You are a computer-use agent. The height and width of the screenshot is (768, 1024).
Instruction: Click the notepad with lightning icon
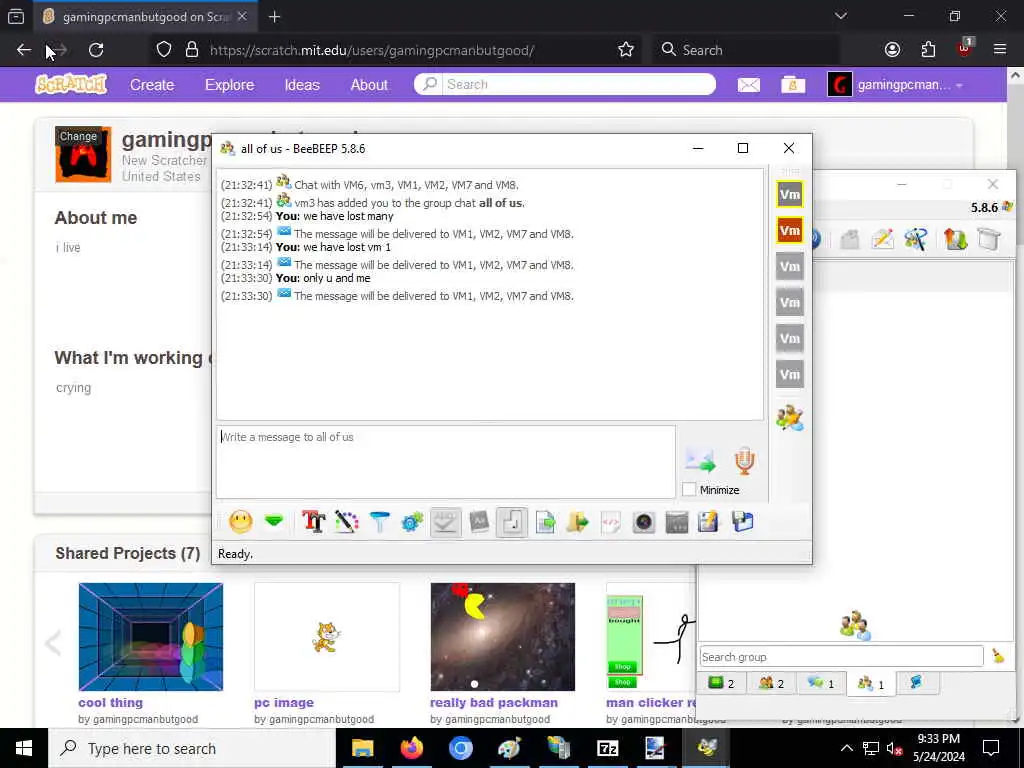coord(708,522)
